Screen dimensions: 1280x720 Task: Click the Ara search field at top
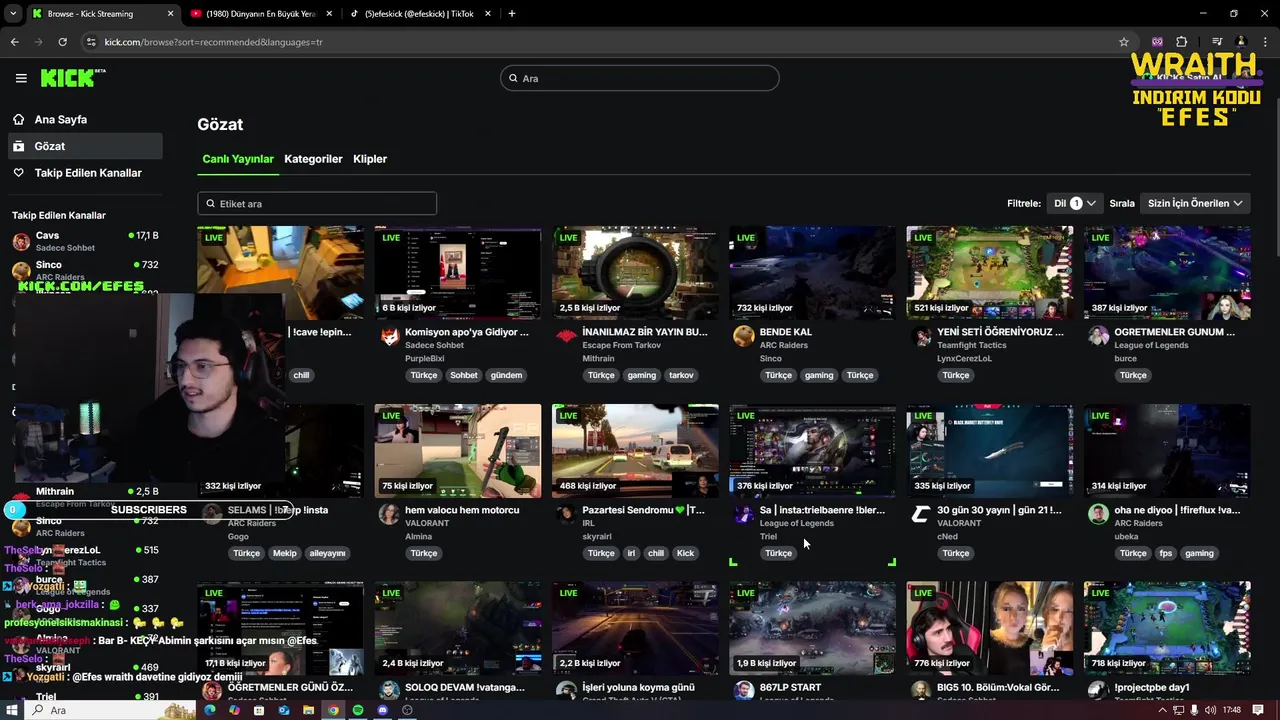click(640, 78)
